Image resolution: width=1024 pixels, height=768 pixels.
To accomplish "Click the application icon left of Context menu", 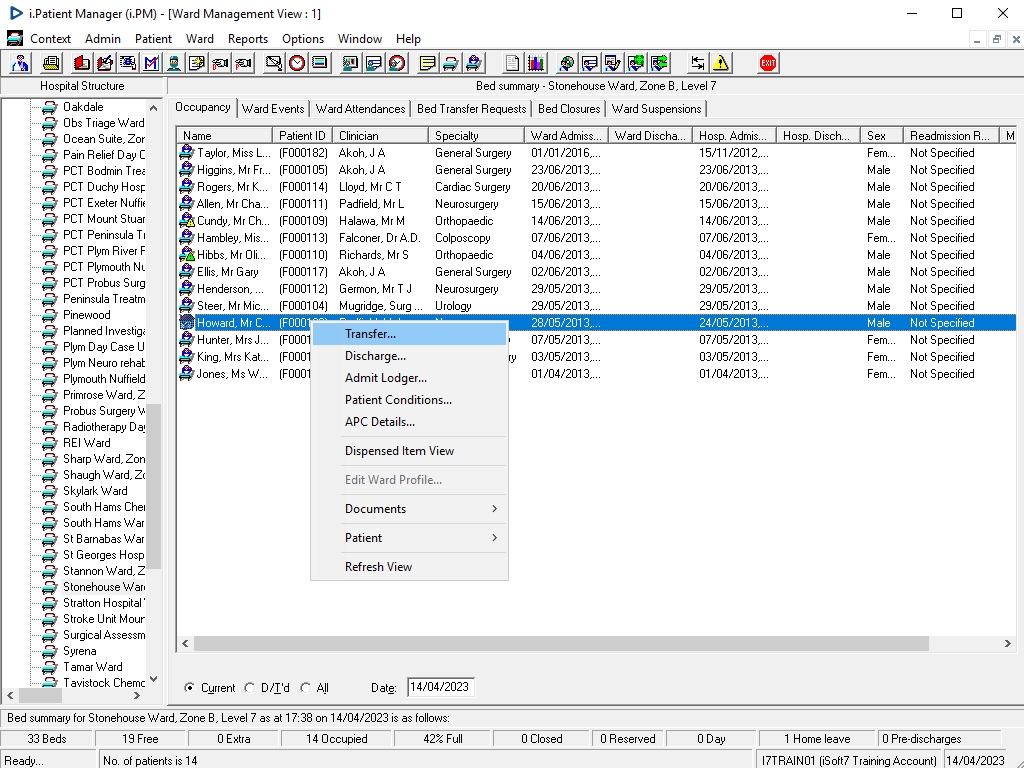I will [x=14, y=39].
